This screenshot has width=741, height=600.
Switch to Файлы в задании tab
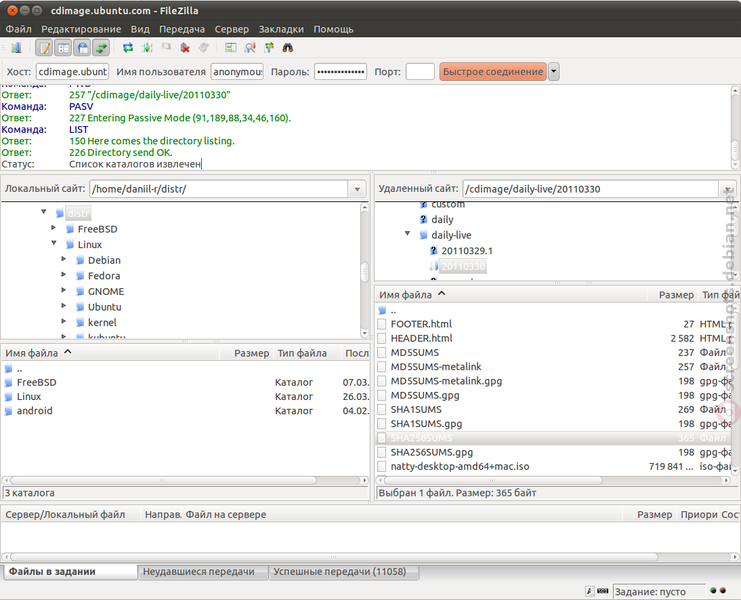pos(70,572)
